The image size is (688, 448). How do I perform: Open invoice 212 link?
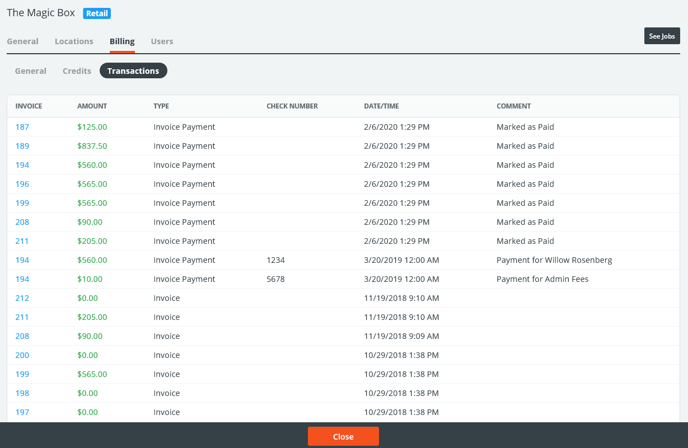(x=22, y=298)
